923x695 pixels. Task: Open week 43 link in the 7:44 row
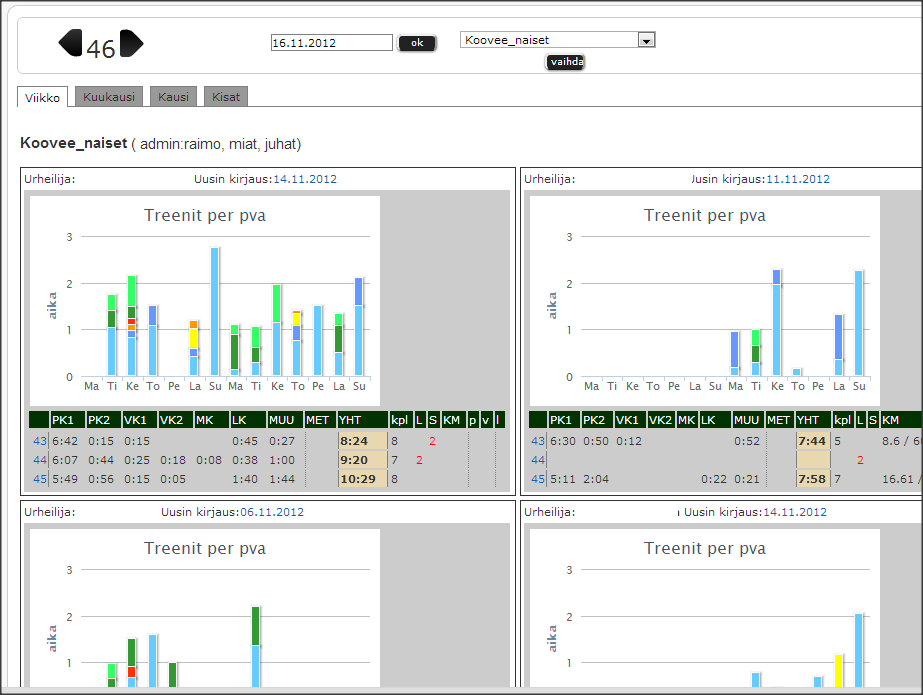(x=538, y=441)
